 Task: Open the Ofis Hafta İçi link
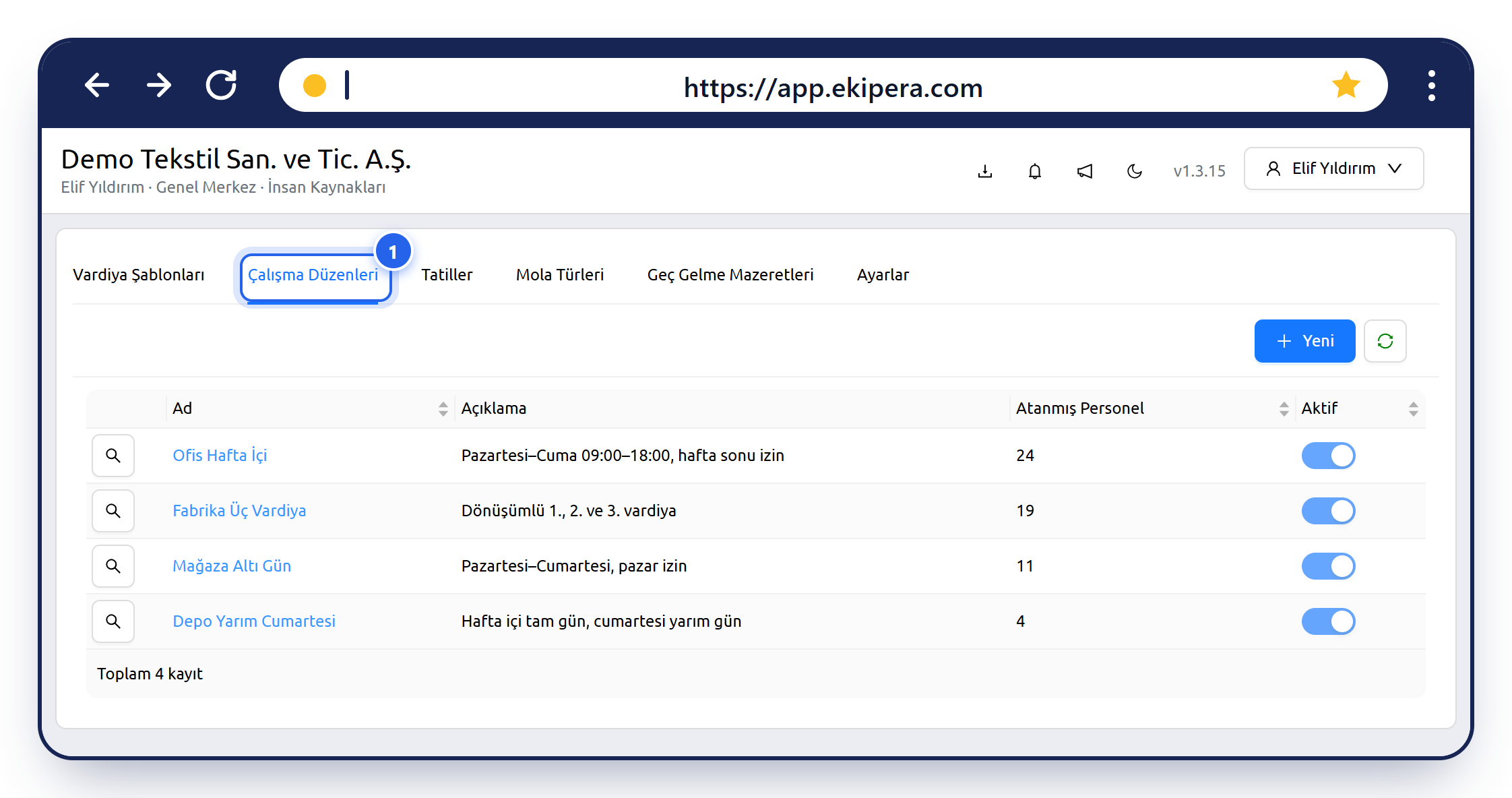(220, 456)
